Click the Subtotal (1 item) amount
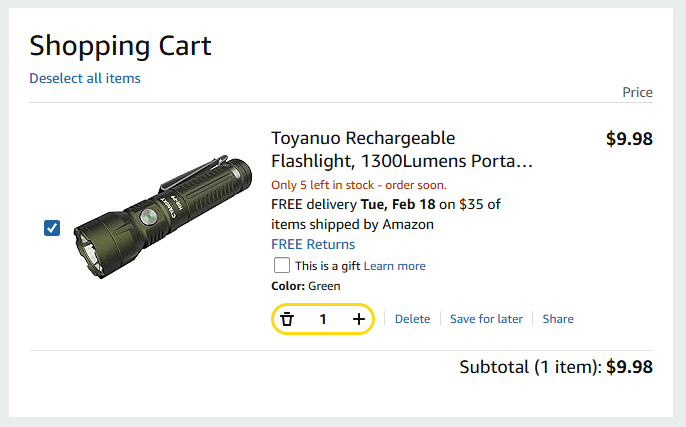The width and height of the screenshot is (686, 427). 629,367
